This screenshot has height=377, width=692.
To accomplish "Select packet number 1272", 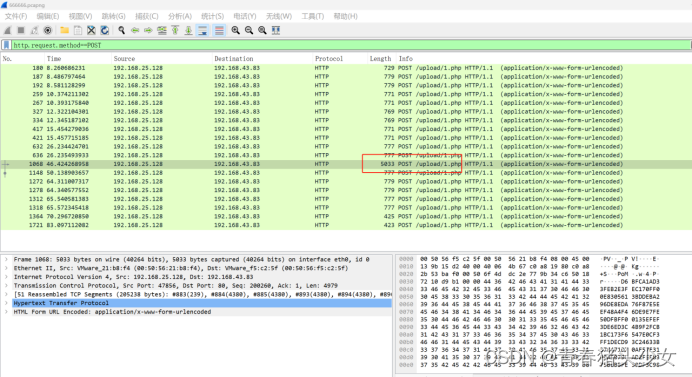I will click(x=346, y=181).
